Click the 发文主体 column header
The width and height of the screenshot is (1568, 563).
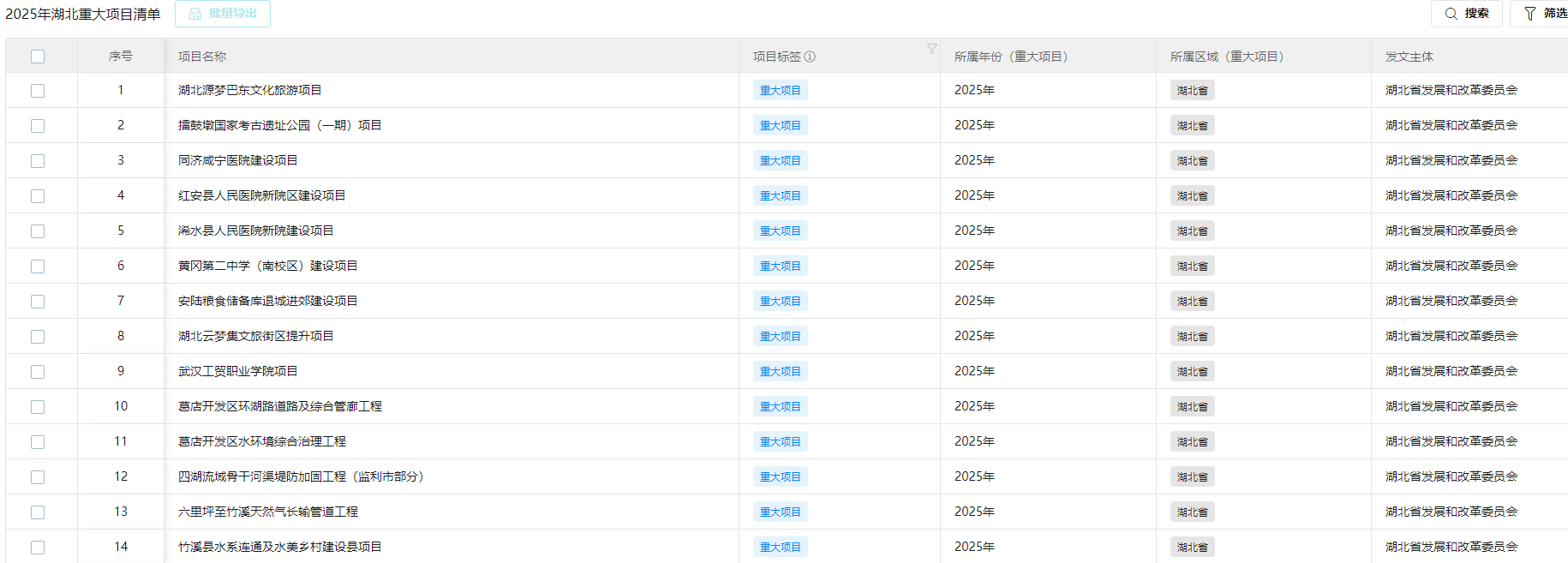[1409, 57]
